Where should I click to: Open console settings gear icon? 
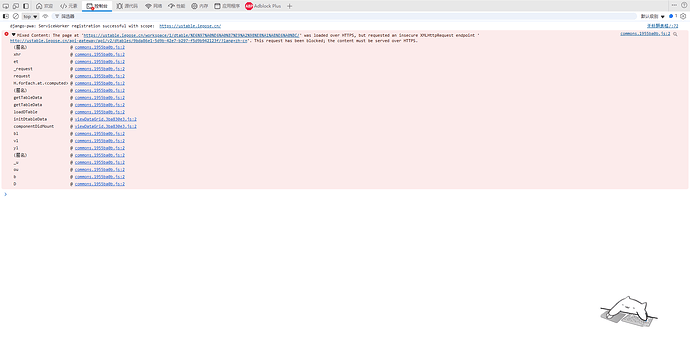(x=683, y=16)
